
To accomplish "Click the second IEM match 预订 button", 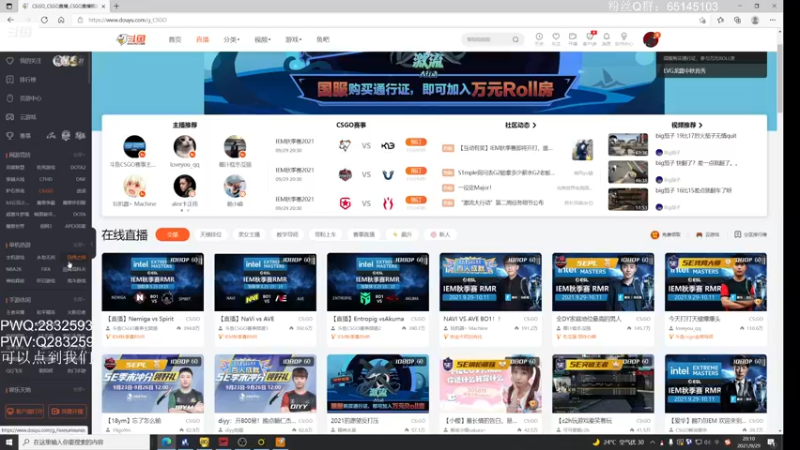I will [416, 171].
